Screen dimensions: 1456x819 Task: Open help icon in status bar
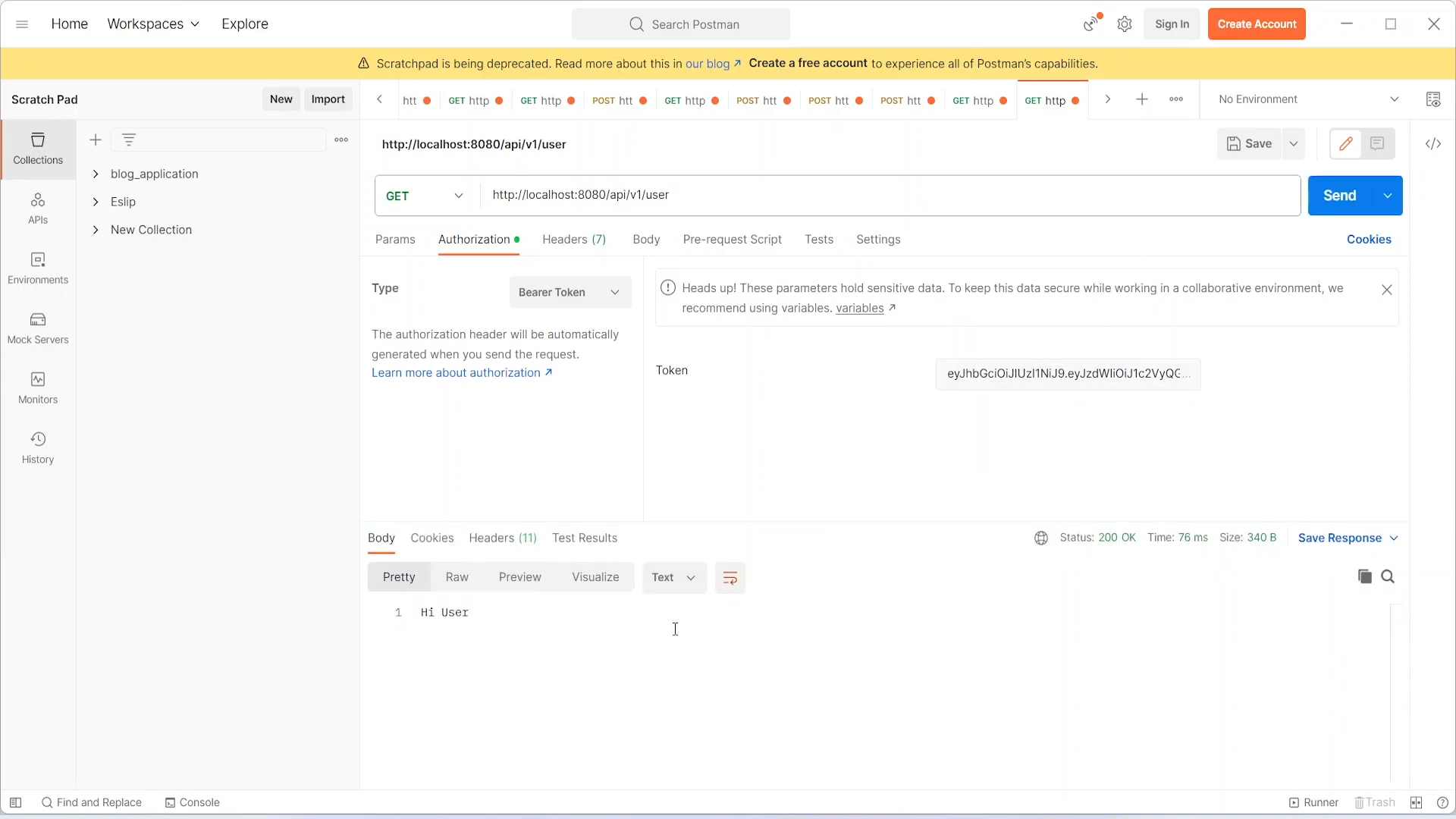pos(1442,802)
